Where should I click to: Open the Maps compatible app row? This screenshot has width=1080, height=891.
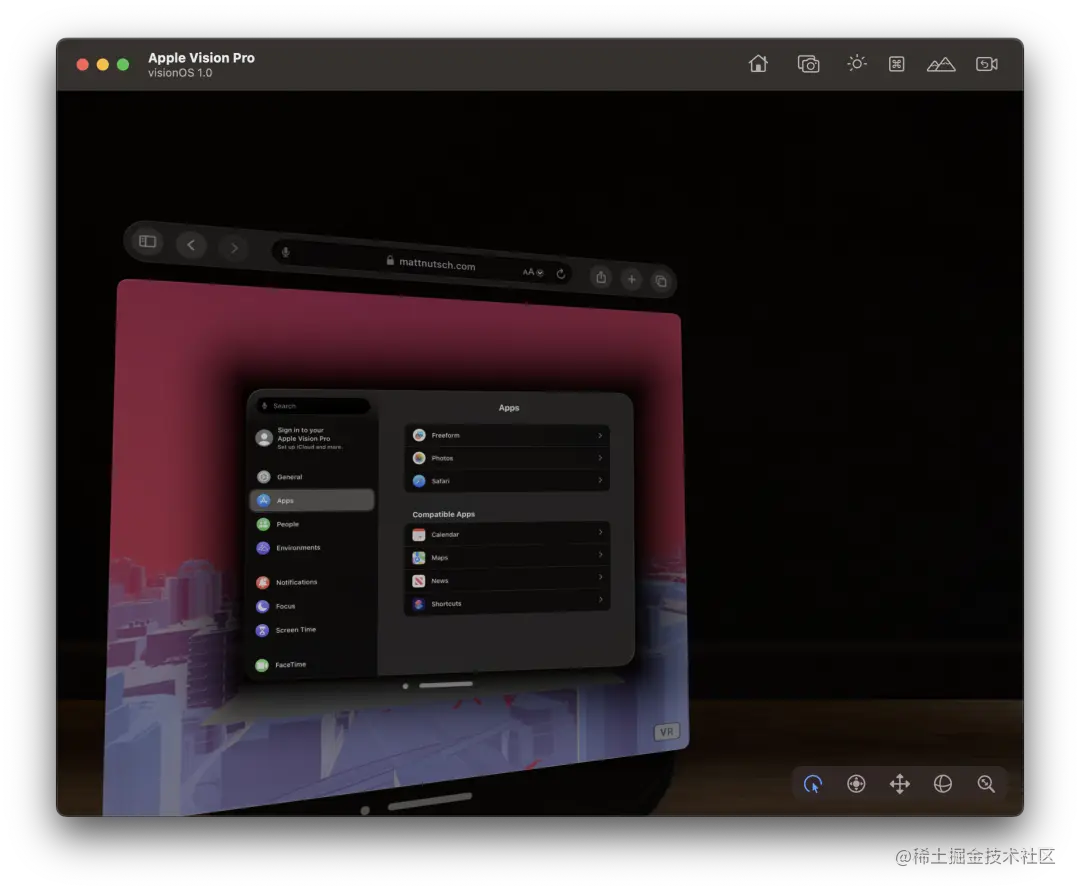507,557
